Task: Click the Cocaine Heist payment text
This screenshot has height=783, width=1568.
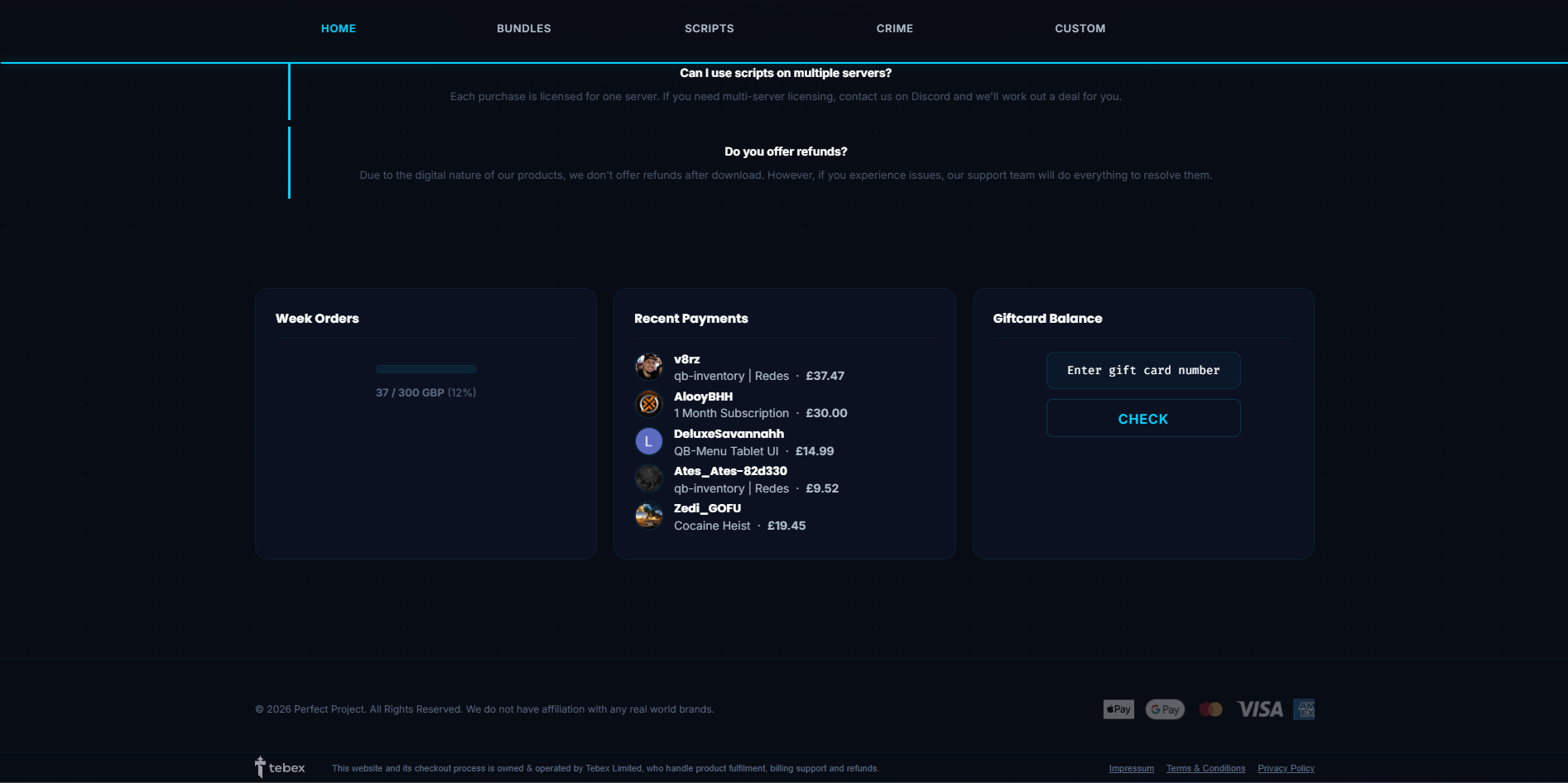Action: 713,526
